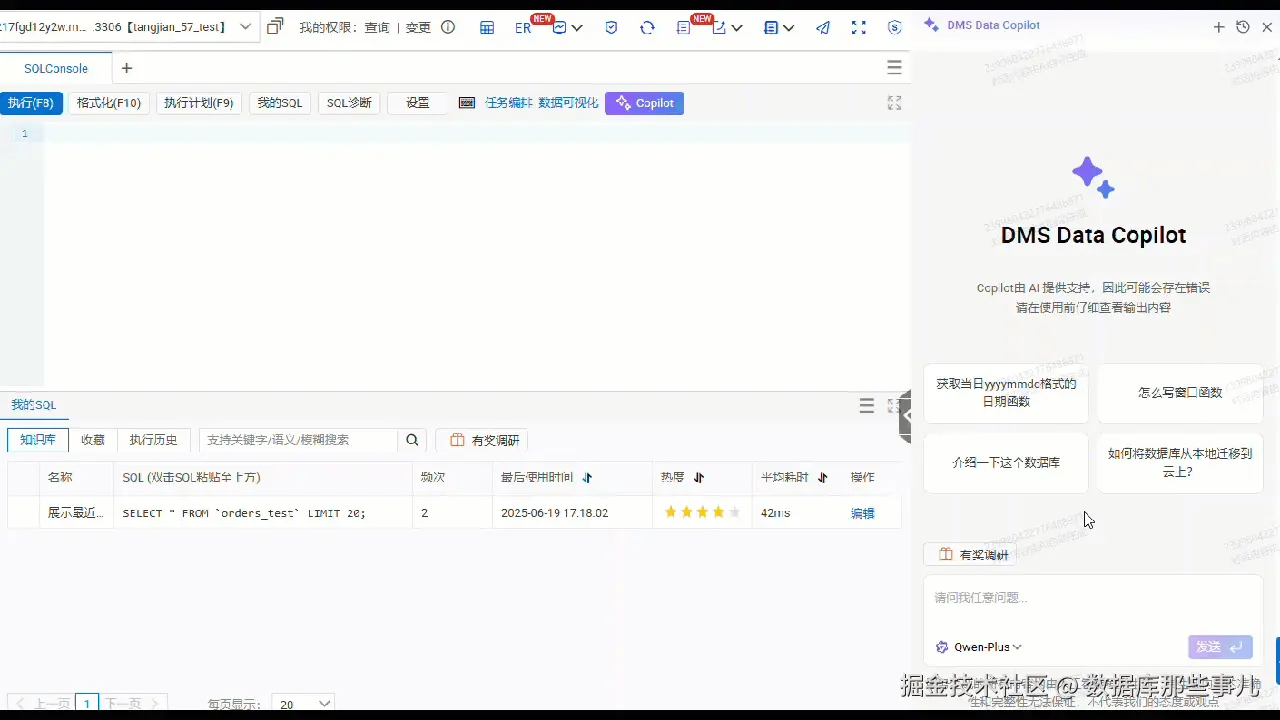
Task: Click the SQL keyword search input
Action: (x=298, y=440)
